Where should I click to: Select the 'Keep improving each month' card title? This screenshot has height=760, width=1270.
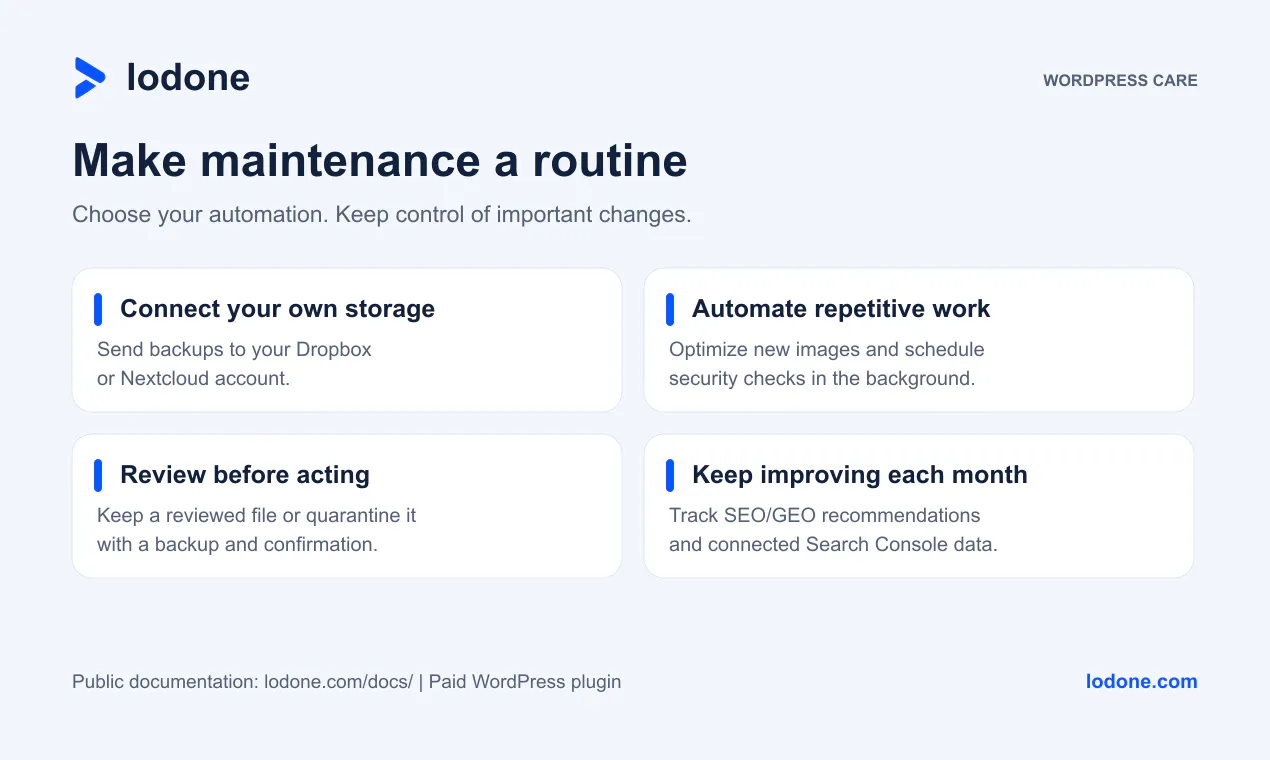[x=860, y=475]
